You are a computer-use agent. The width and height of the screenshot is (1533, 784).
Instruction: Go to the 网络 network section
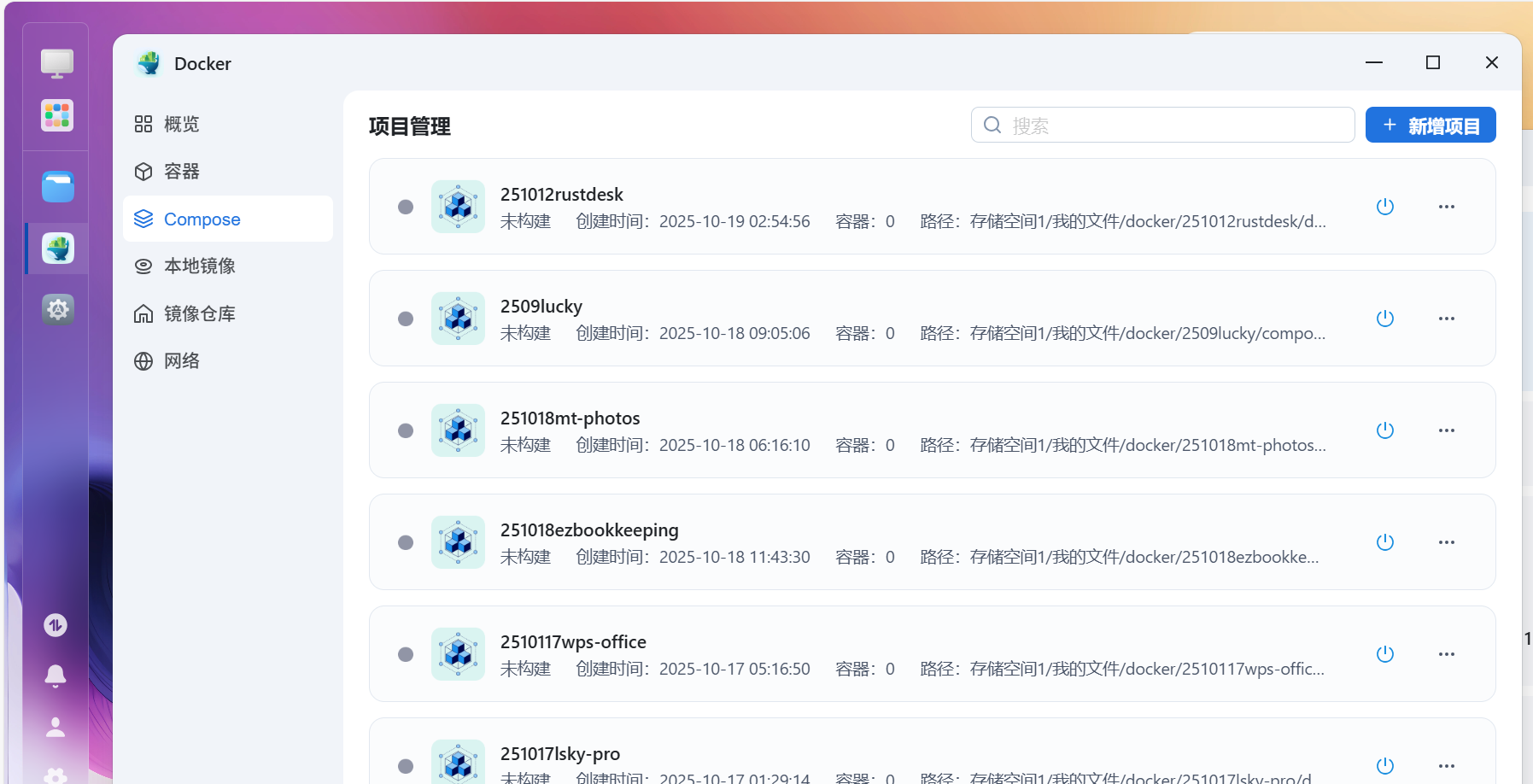pyautogui.click(x=228, y=361)
